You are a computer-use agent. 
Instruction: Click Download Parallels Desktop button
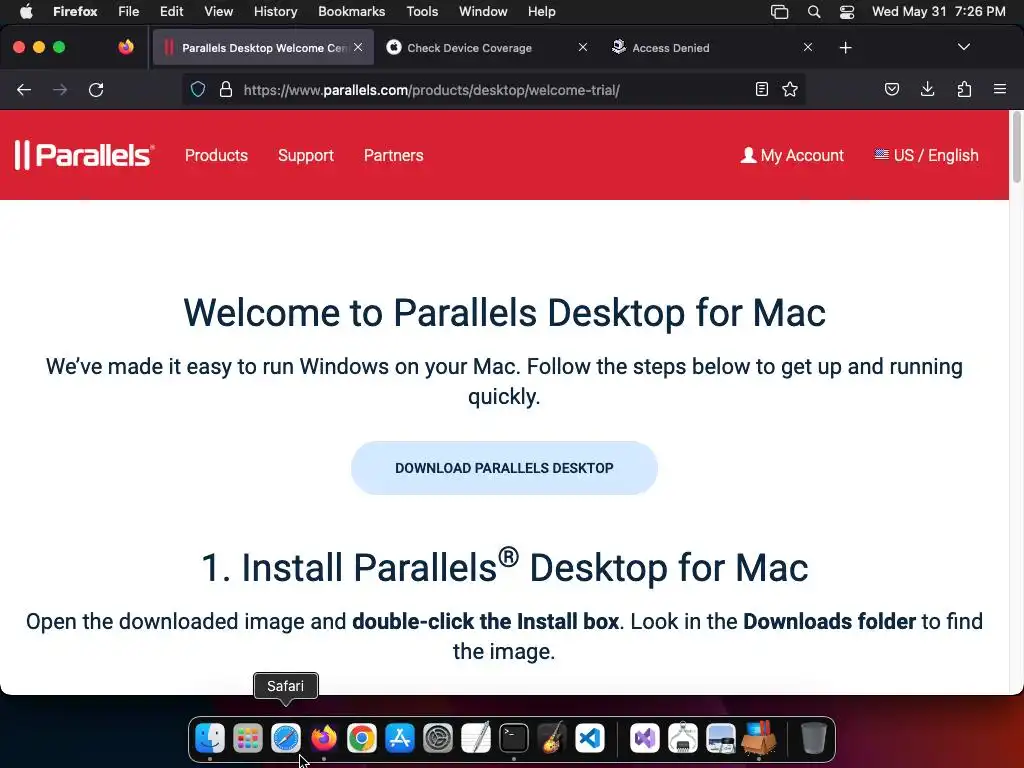point(504,468)
